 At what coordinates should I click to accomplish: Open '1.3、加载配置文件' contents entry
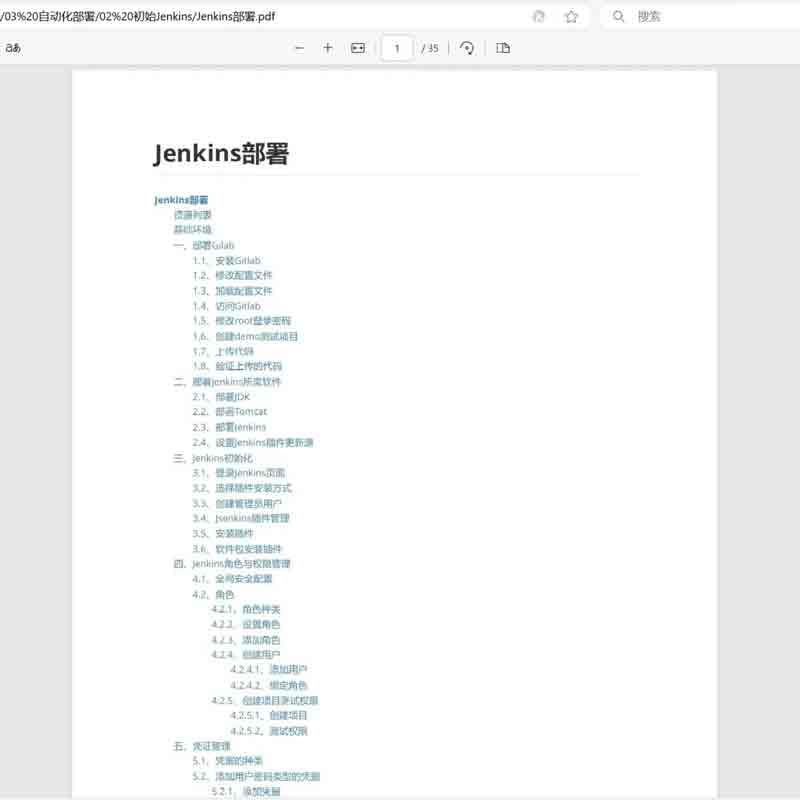(232, 291)
